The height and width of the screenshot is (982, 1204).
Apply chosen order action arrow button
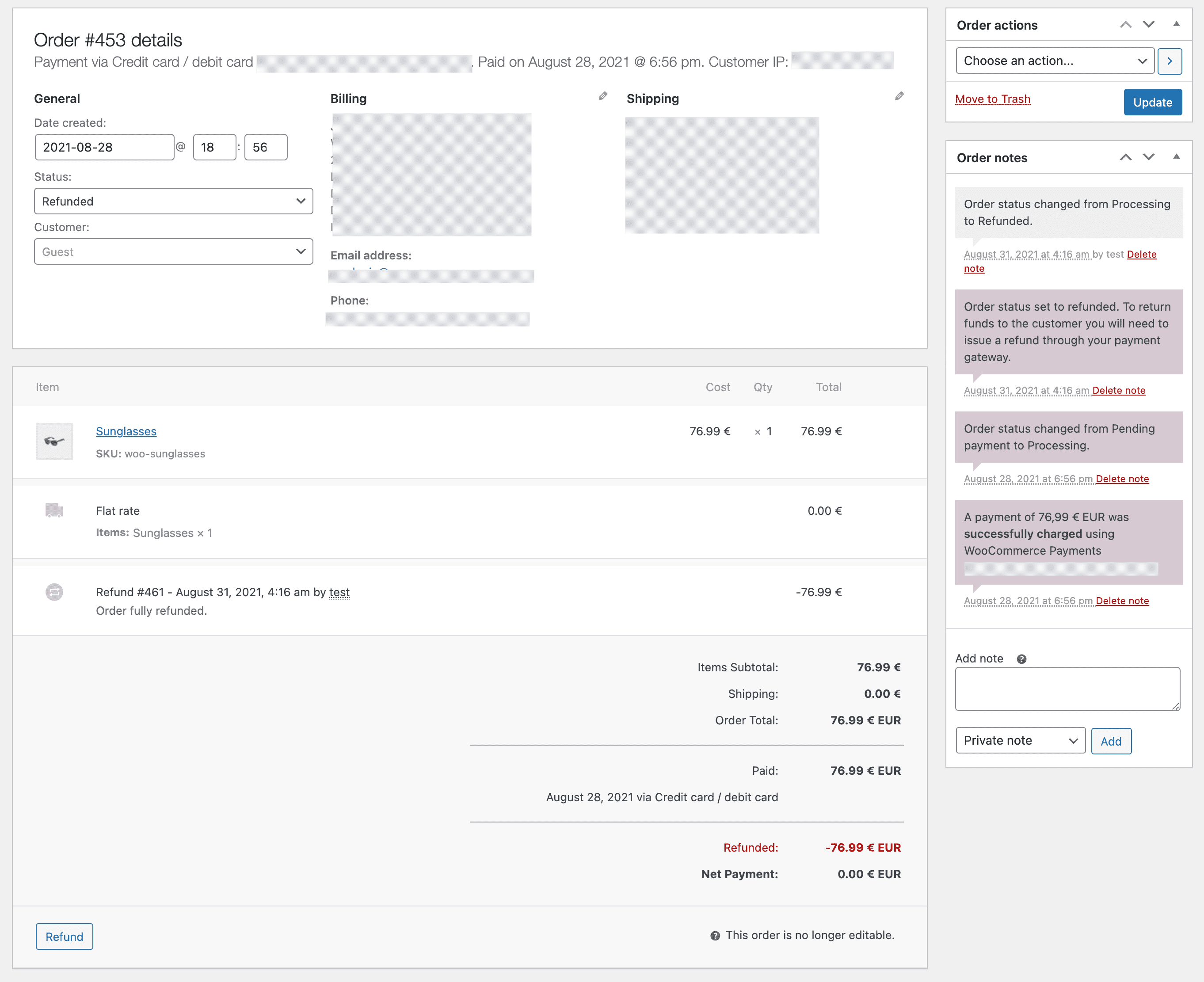coord(1170,61)
